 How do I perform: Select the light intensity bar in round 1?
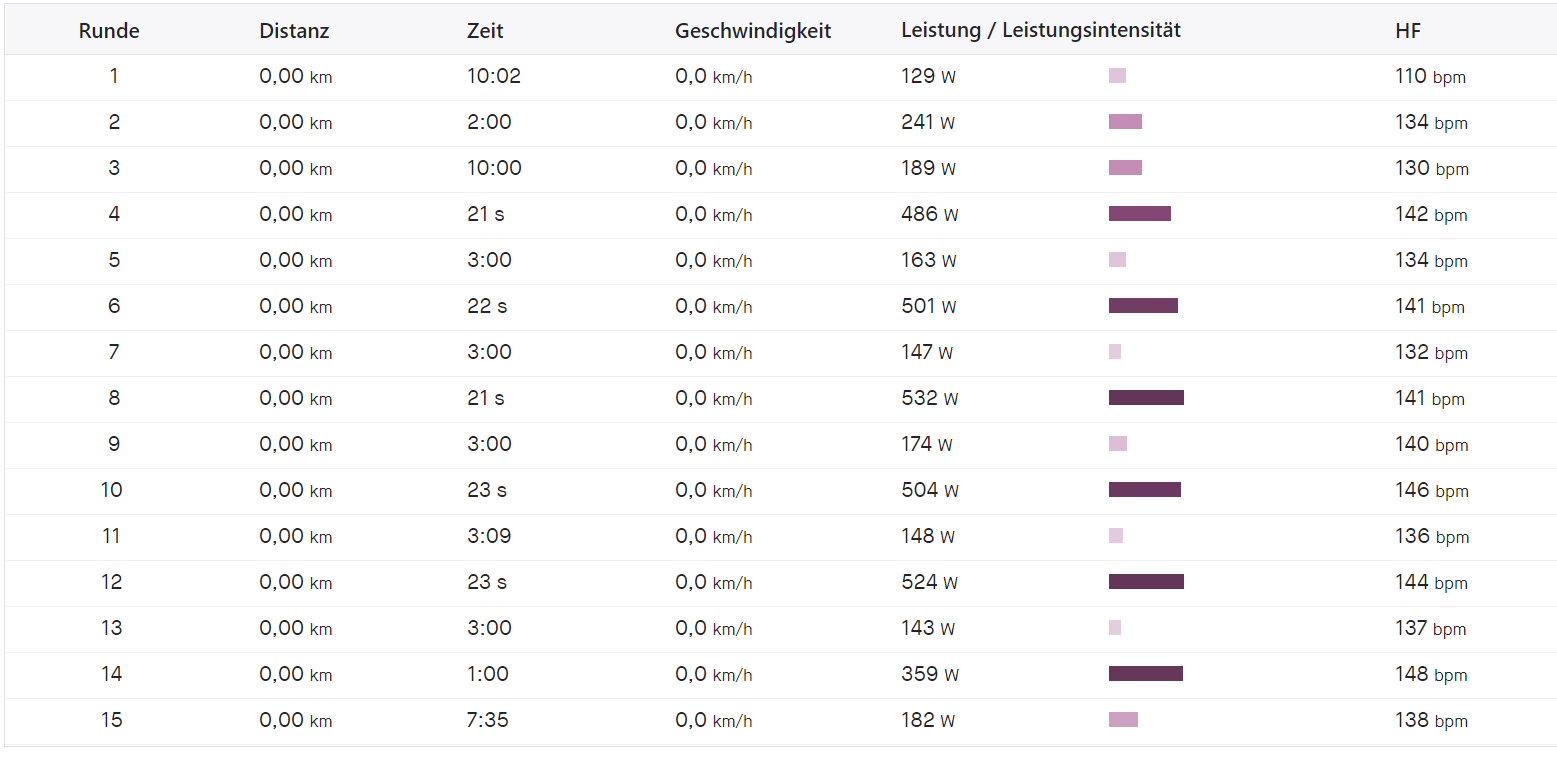pyautogui.click(x=1117, y=76)
